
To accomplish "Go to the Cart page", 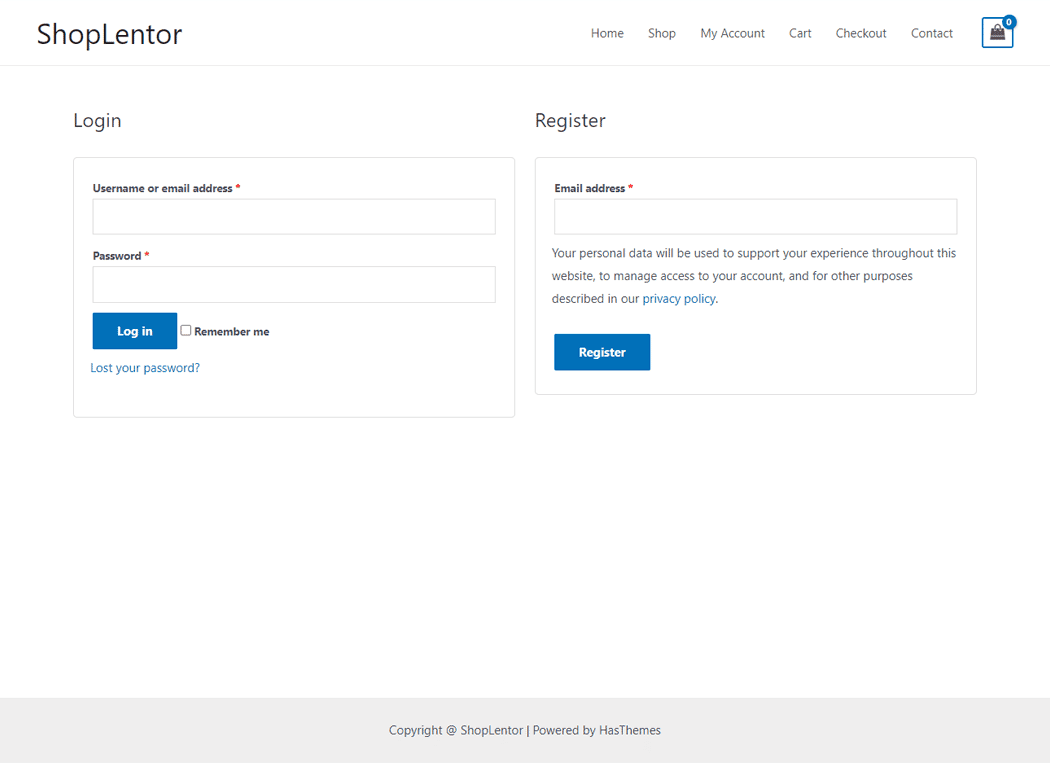I will (x=800, y=33).
